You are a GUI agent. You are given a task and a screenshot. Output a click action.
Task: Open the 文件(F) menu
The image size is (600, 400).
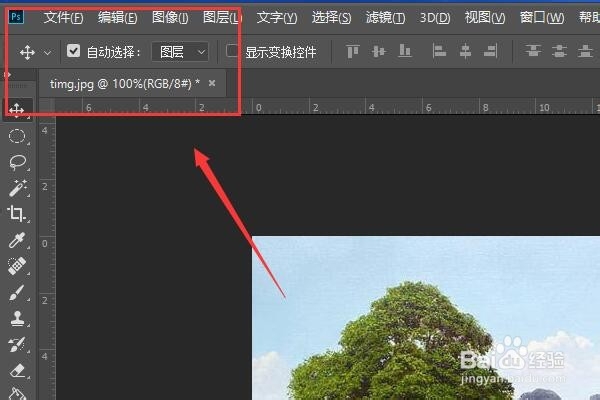point(63,18)
